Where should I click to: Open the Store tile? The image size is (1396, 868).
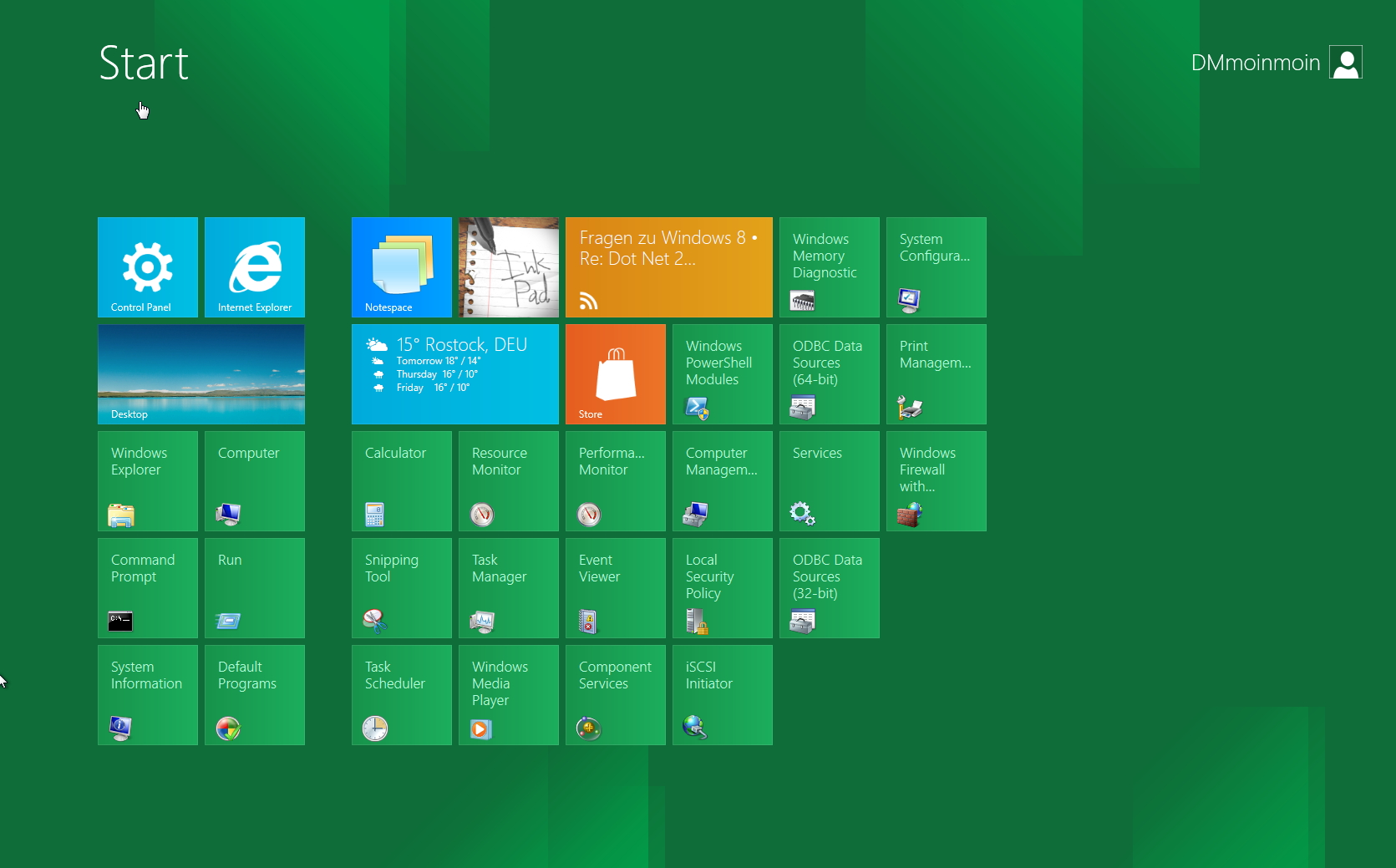[x=616, y=374]
